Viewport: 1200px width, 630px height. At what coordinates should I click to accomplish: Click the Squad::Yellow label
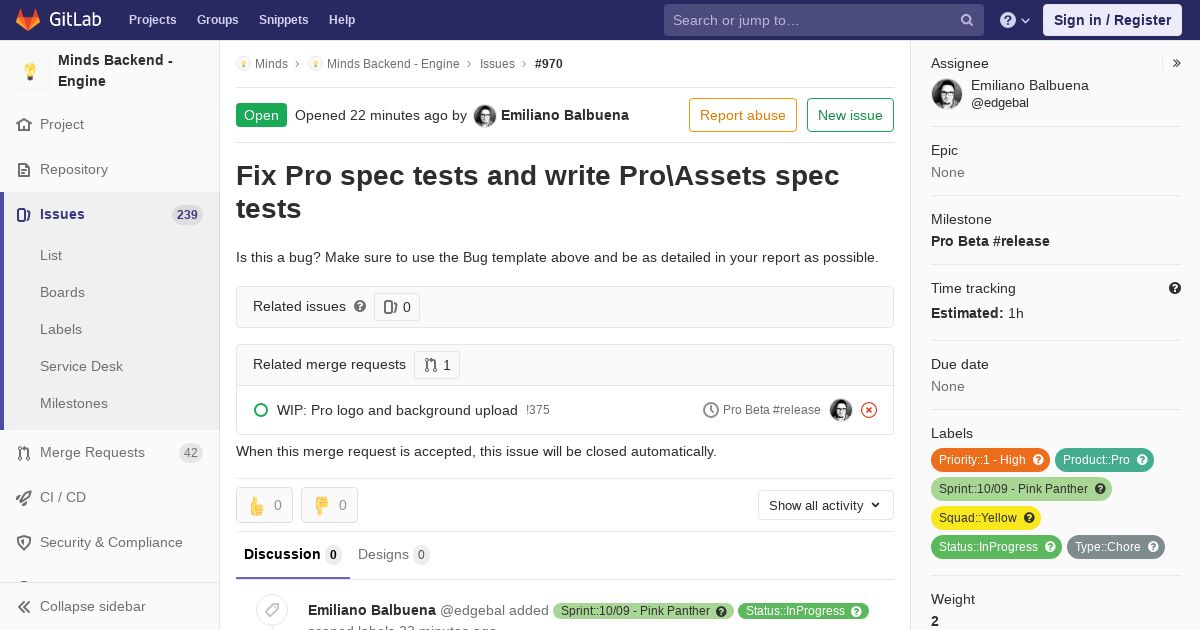pos(986,518)
